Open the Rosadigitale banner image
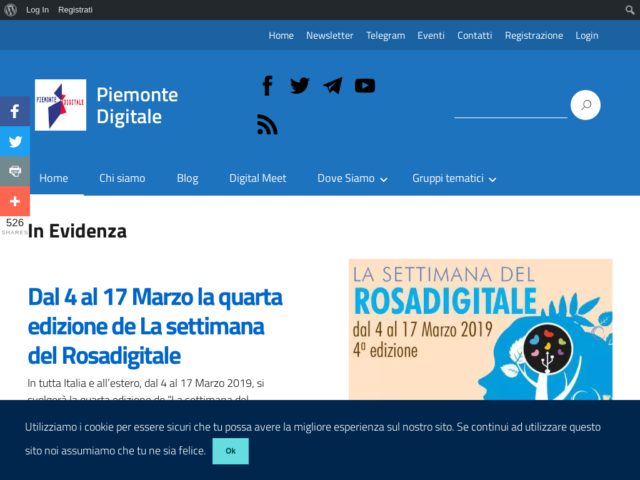 pyautogui.click(x=480, y=330)
